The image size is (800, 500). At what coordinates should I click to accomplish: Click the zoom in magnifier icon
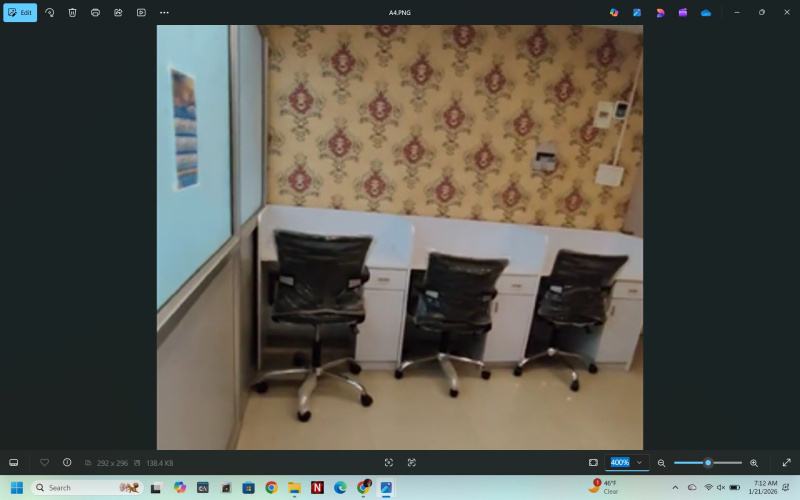click(x=754, y=463)
